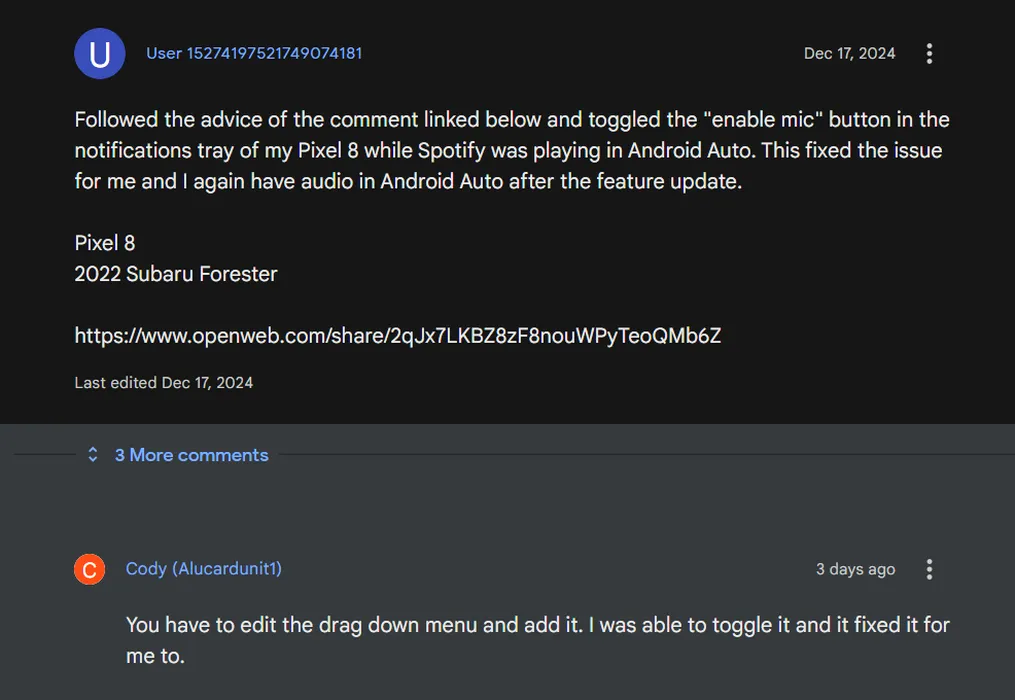The image size is (1015, 700).
Task: Open the options menu on Dec 17 comment
Action: click(x=929, y=53)
